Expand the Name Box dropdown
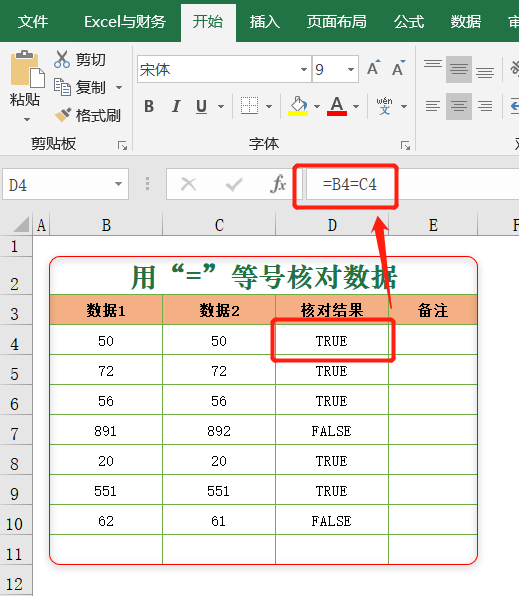The height and width of the screenshot is (596, 519). tap(118, 184)
